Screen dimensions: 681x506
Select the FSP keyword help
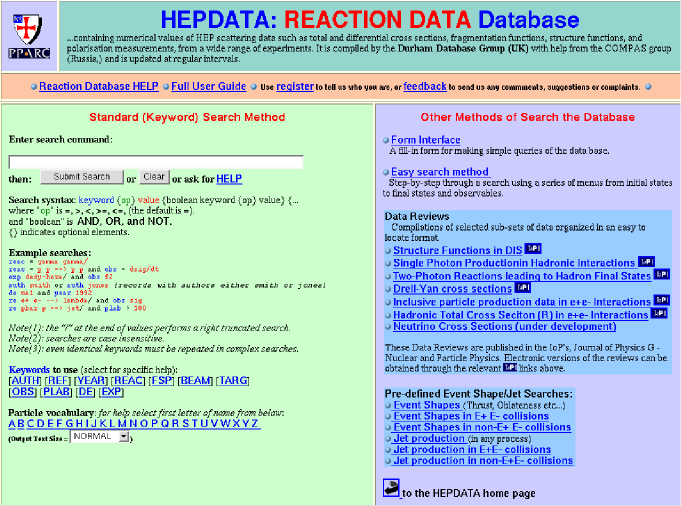pyautogui.click(x=162, y=380)
